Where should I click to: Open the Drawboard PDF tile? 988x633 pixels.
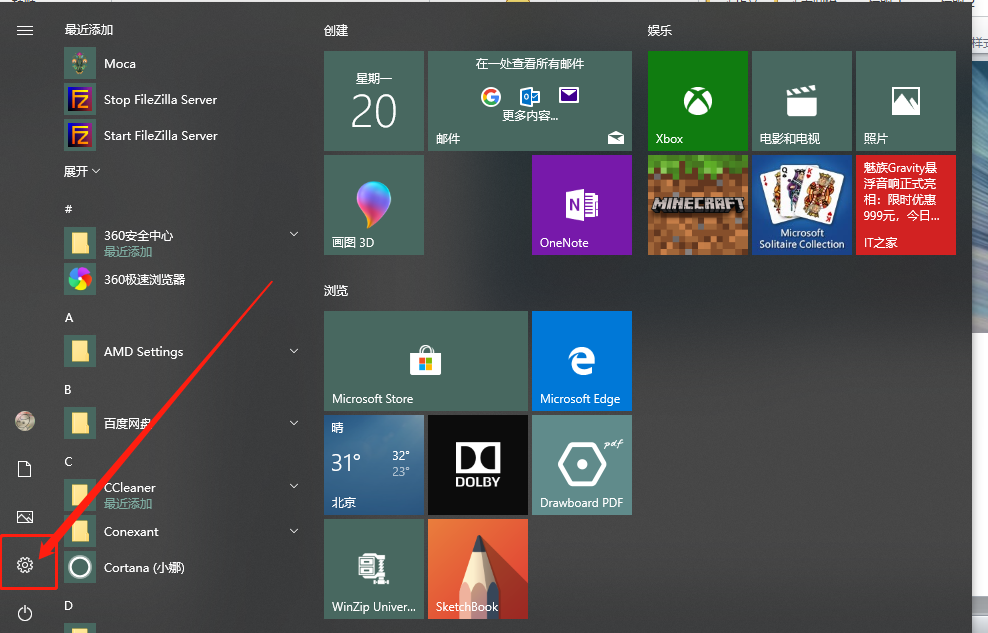click(582, 465)
